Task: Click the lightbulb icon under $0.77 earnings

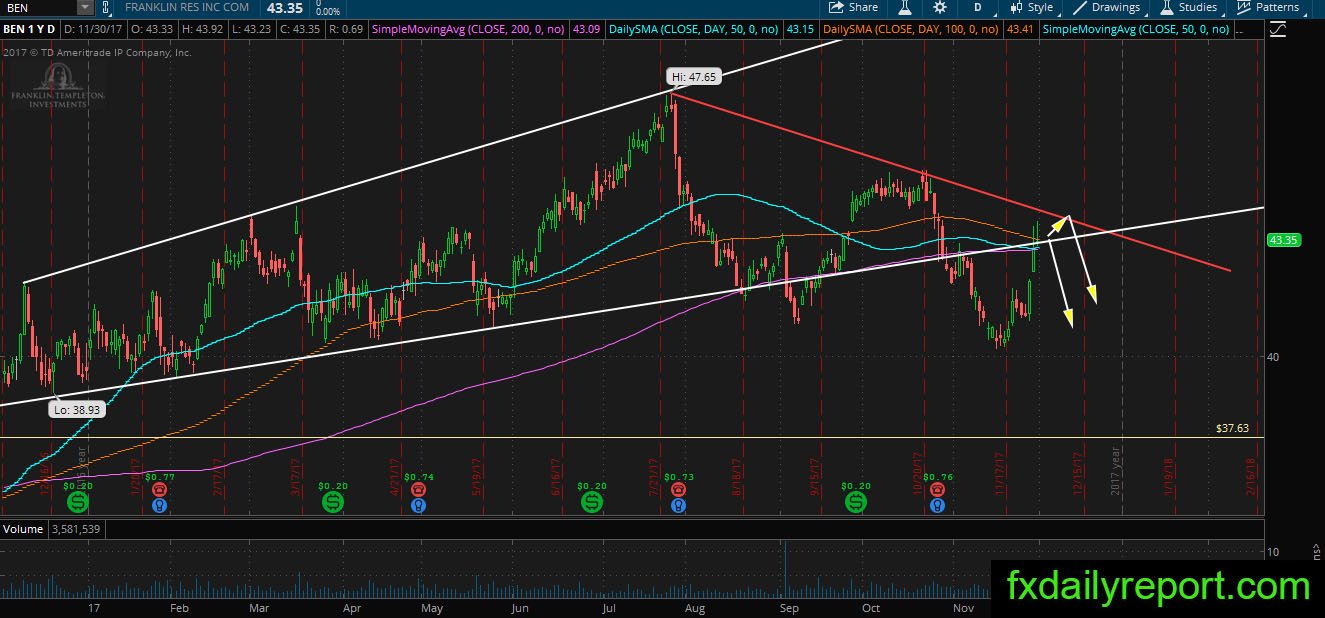Action: [x=160, y=506]
